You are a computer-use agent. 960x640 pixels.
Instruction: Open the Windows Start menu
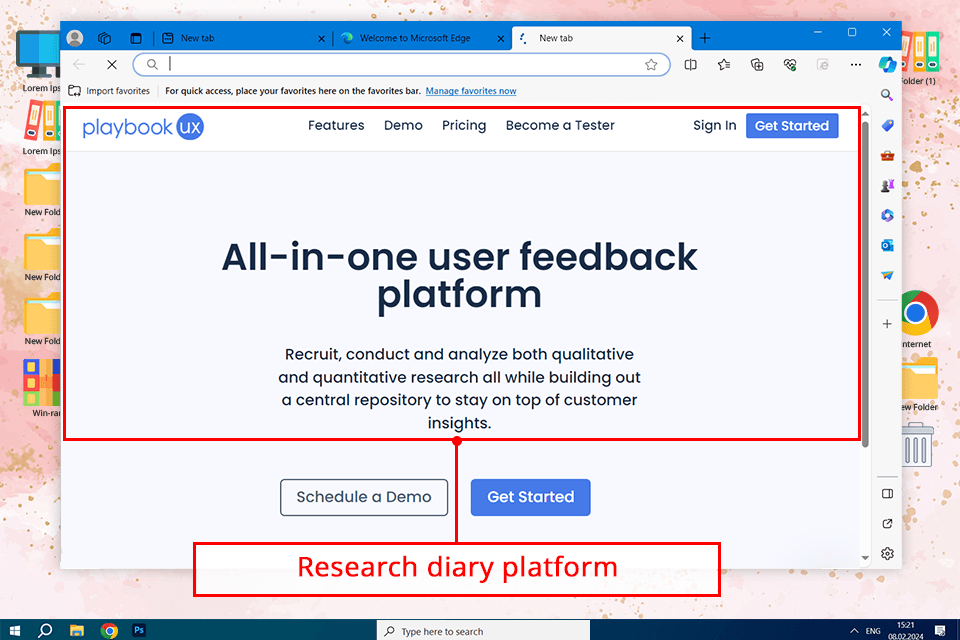click(15, 630)
